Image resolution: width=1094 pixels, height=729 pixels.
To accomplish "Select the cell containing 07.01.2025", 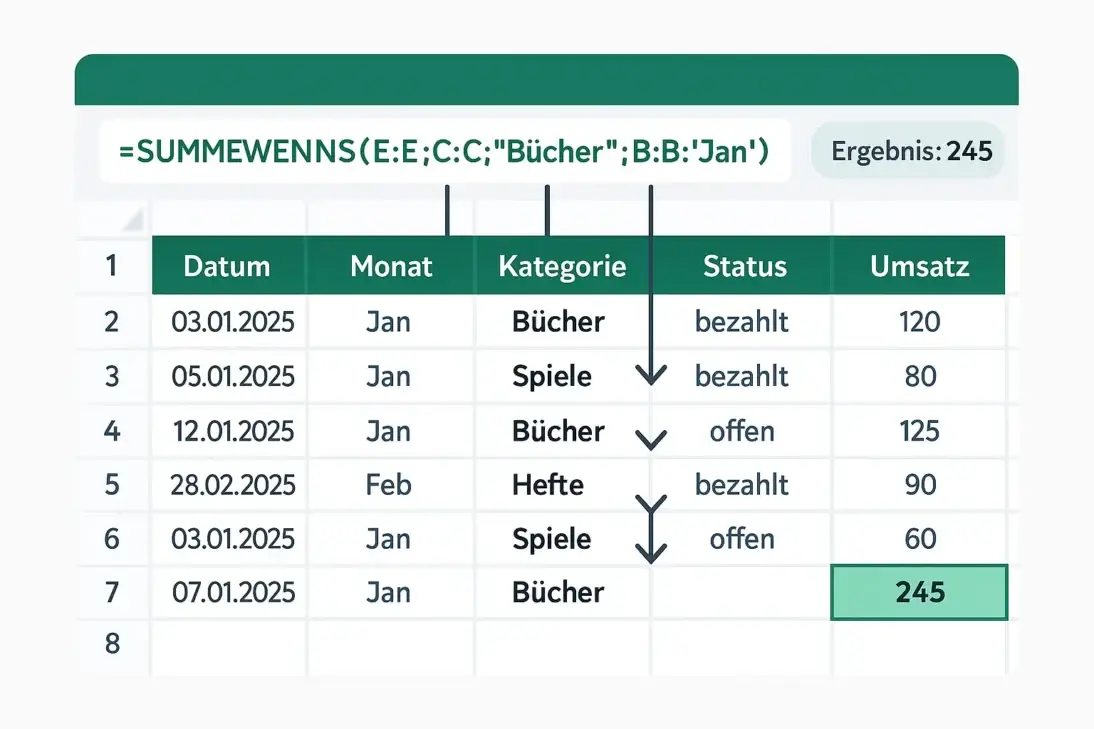I will (234, 592).
